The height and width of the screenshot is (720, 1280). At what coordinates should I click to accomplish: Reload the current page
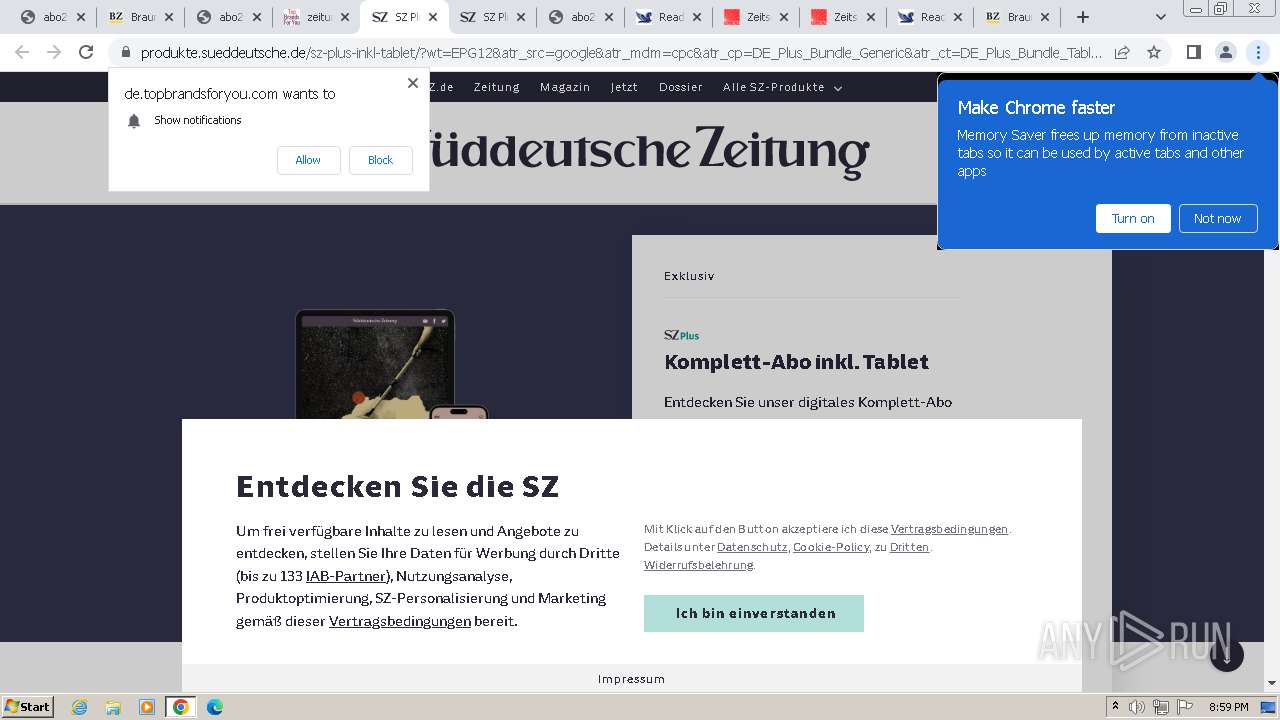click(x=86, y=52)
